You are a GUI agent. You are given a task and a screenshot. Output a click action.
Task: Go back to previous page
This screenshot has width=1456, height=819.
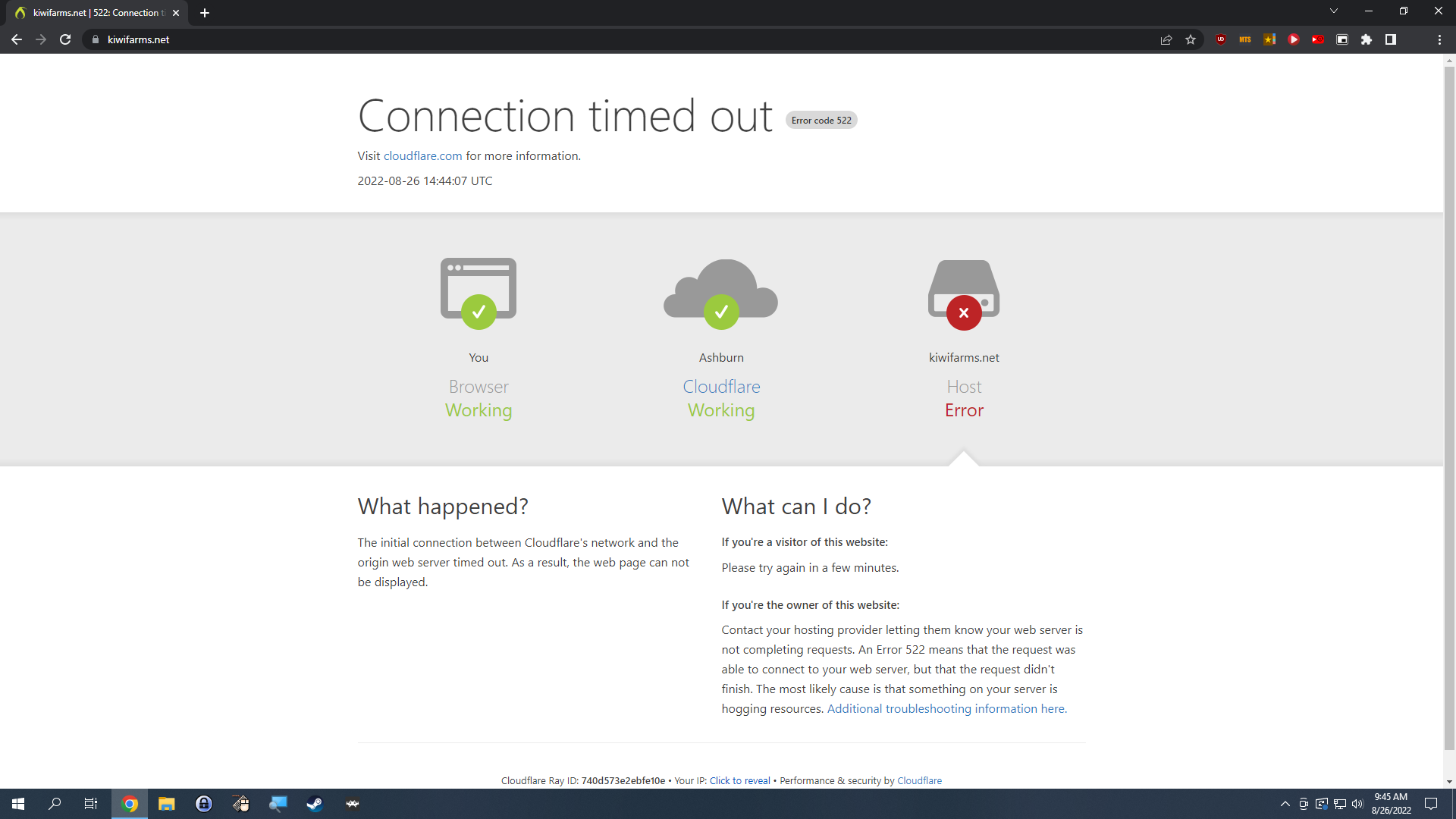(17, 39)
